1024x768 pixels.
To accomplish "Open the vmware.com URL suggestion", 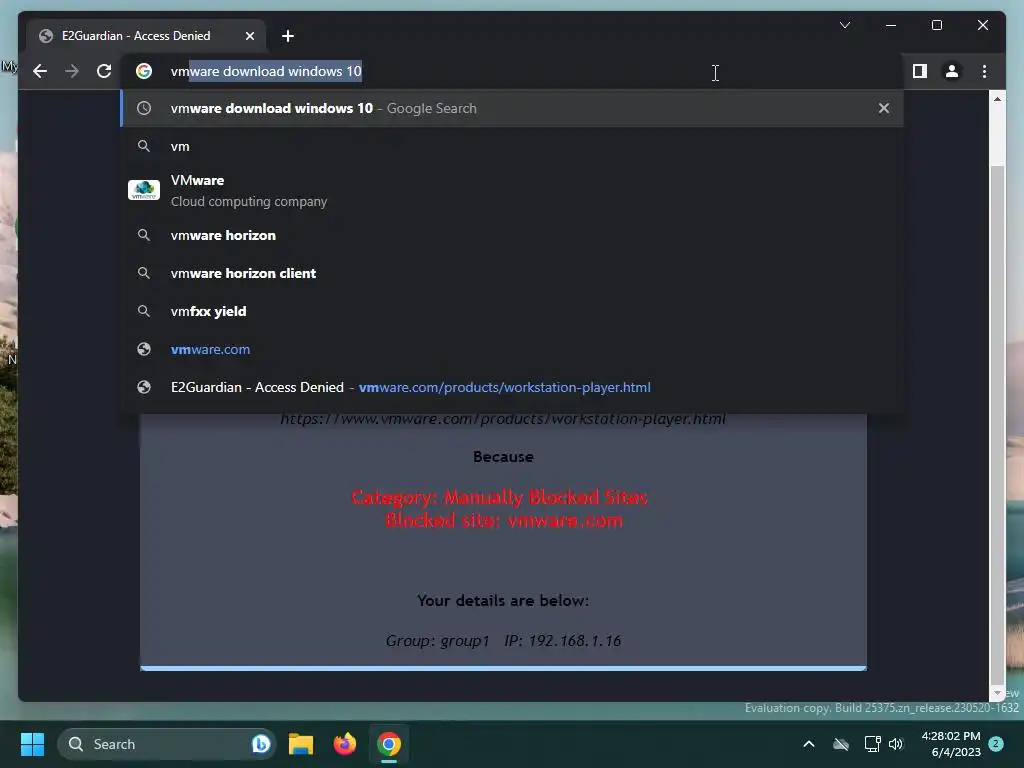I will coord(513,349).
